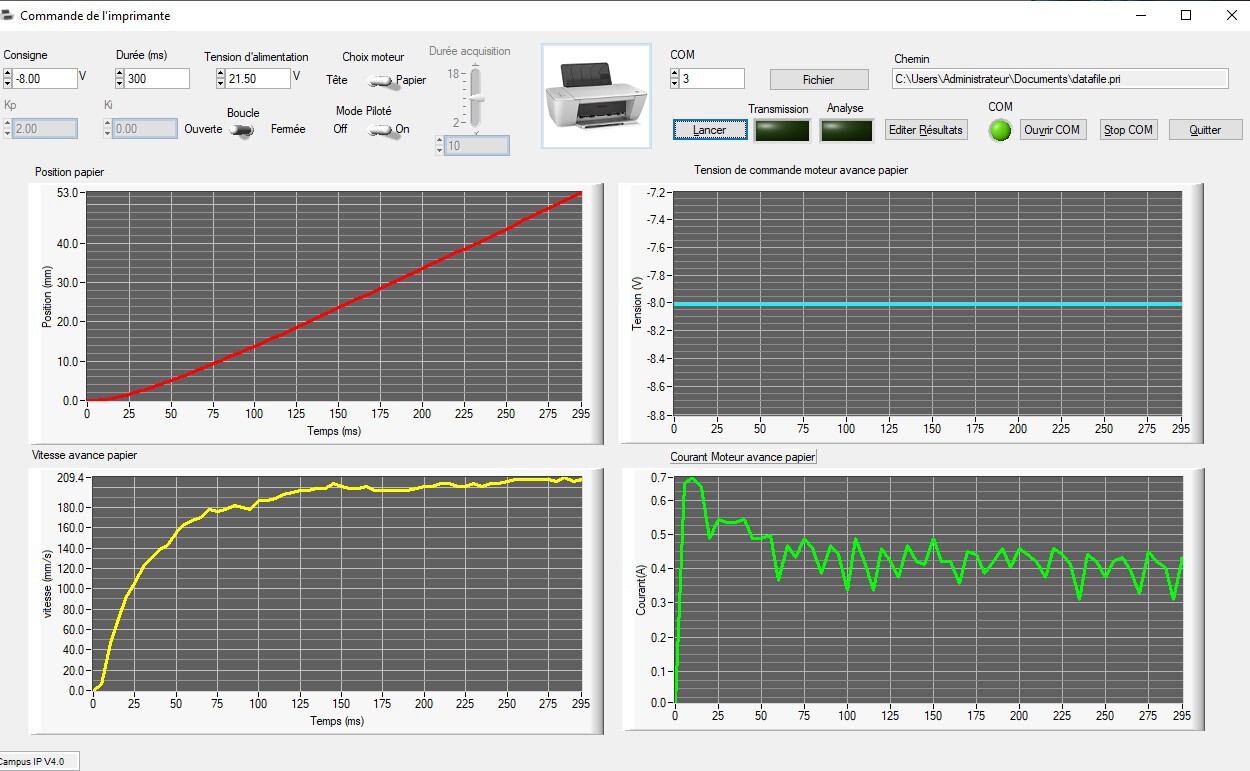Increase Tension d'alimentation with up arrow
This screenshot has width=1250, height=771.
(x=221, y=73)
